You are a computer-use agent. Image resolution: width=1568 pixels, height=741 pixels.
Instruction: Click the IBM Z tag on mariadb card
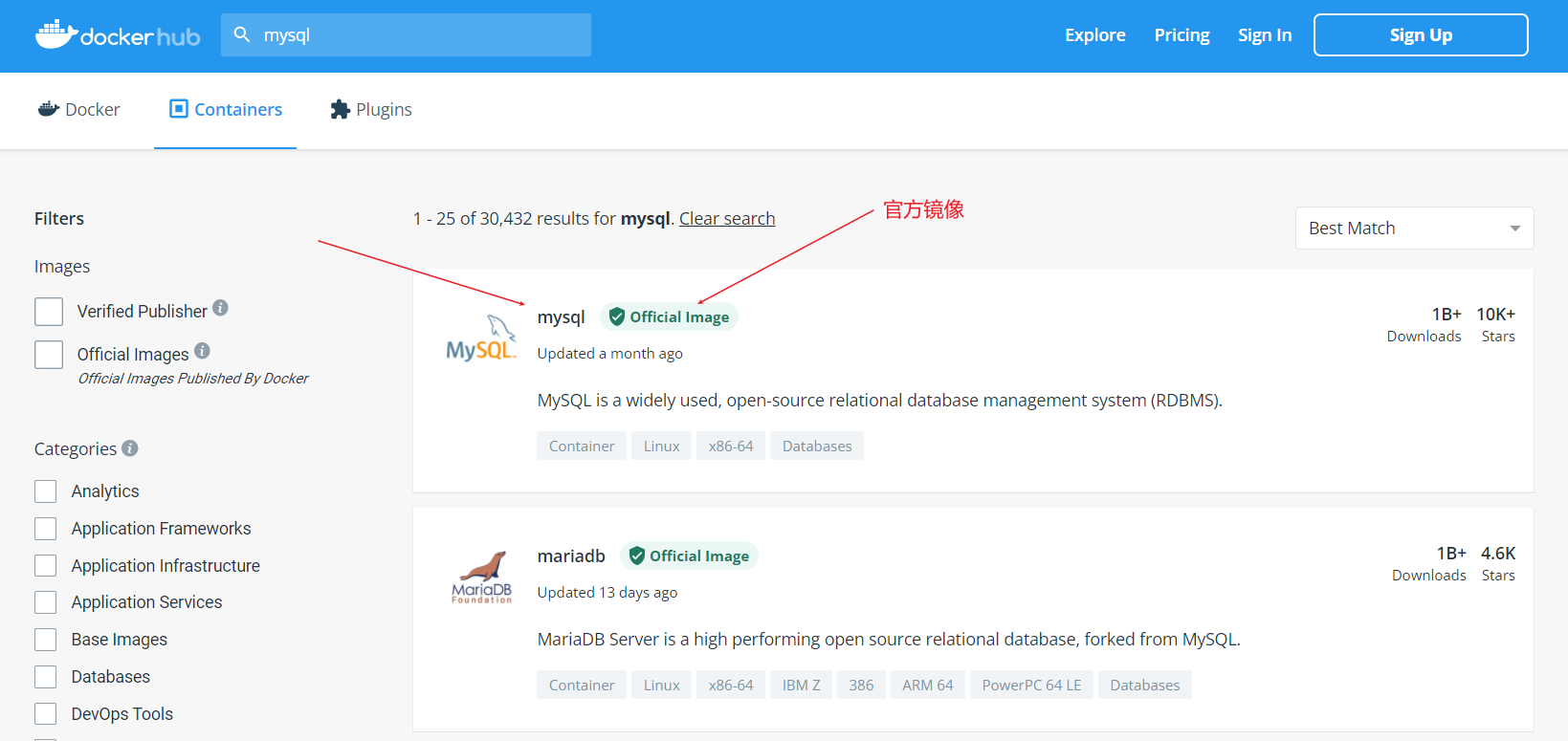(801, 685)
